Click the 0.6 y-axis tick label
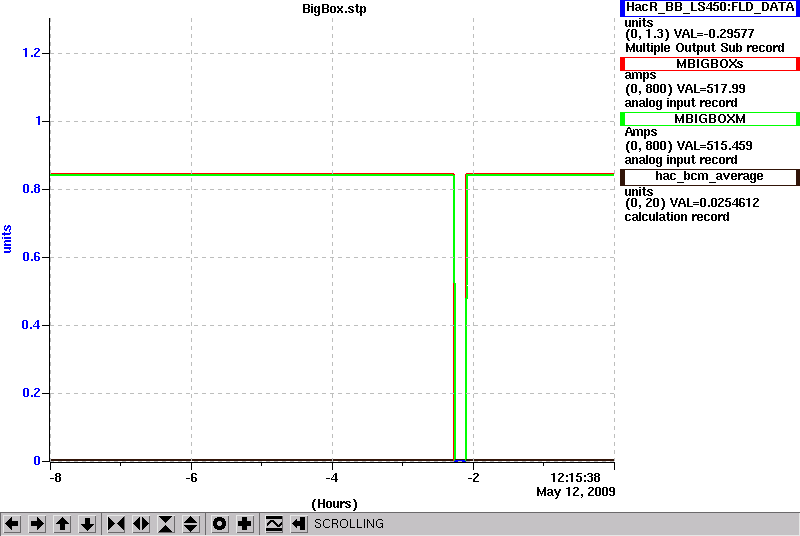Viewport: 800px width, 536px height. click(31, 257)
